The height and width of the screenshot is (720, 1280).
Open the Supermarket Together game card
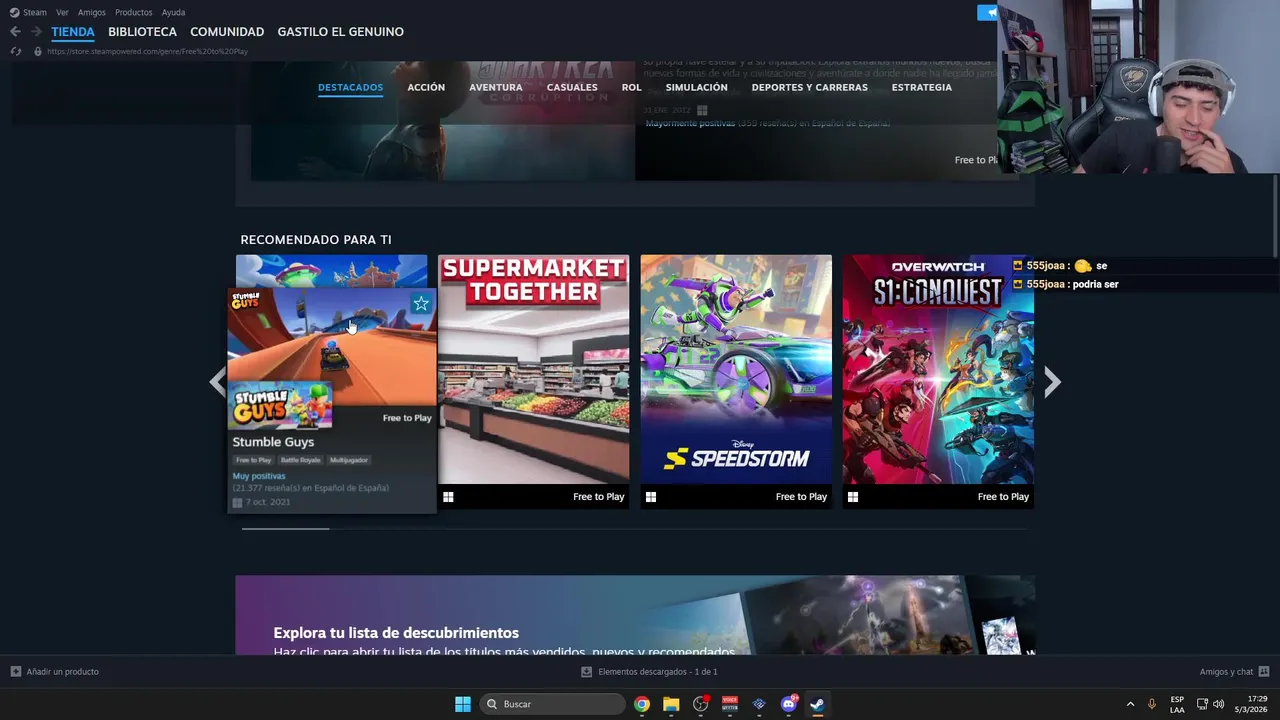pos(534,381)
